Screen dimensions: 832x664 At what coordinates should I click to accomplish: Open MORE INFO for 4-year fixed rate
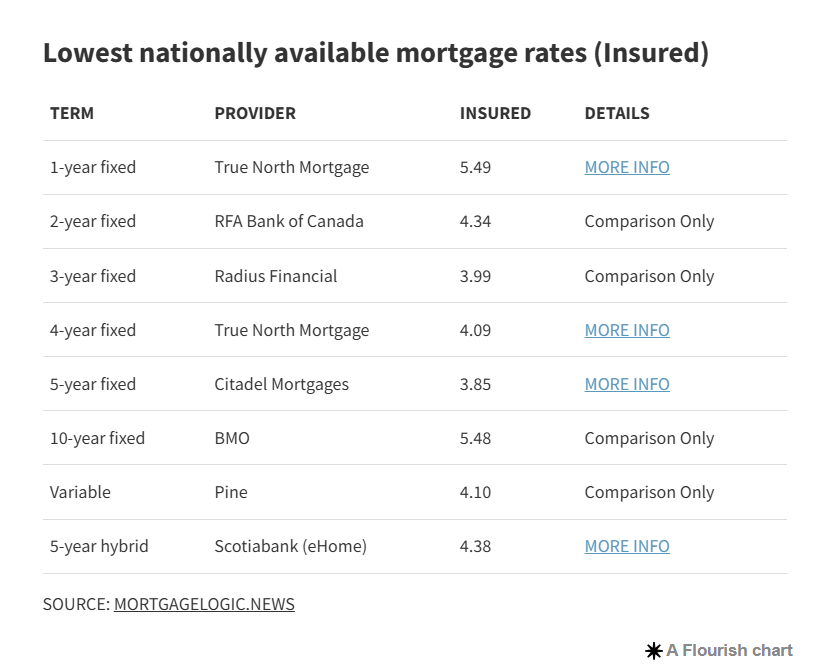(x=627, y=331)
